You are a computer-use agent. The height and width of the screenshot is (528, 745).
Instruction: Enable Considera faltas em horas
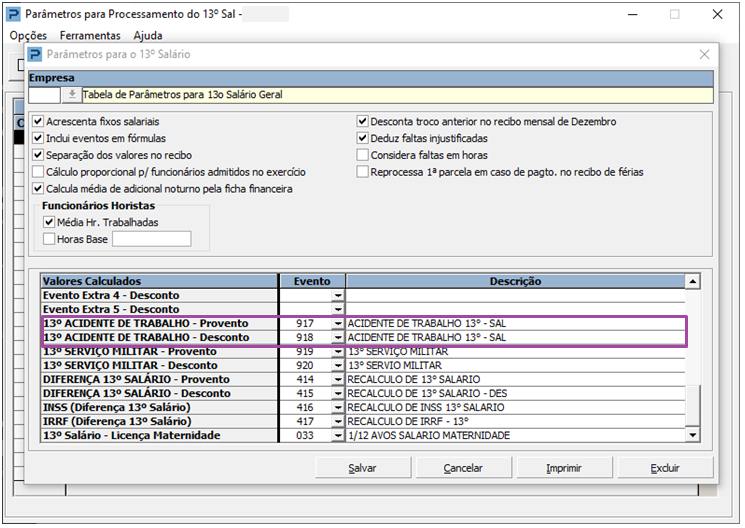(x=363, y=155)
